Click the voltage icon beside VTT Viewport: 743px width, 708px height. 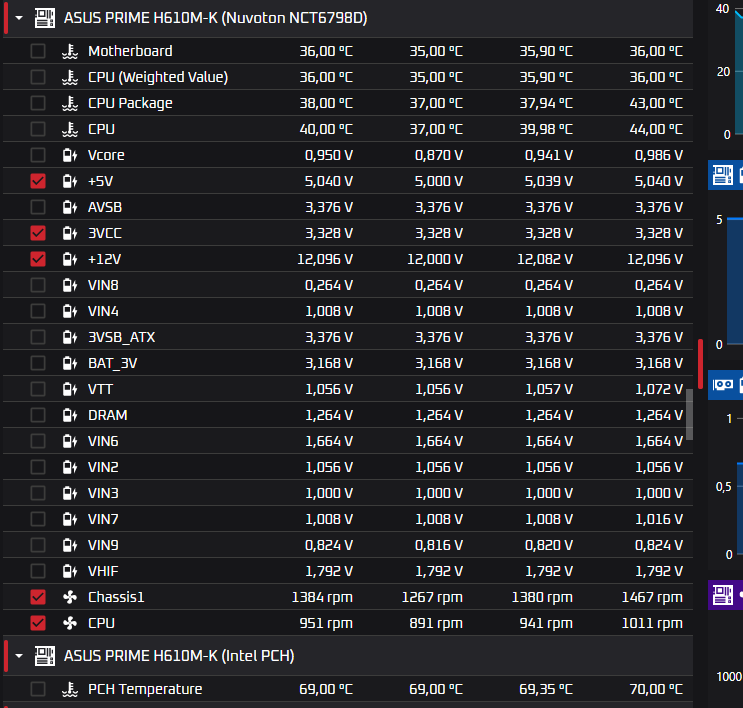[70, 389]
